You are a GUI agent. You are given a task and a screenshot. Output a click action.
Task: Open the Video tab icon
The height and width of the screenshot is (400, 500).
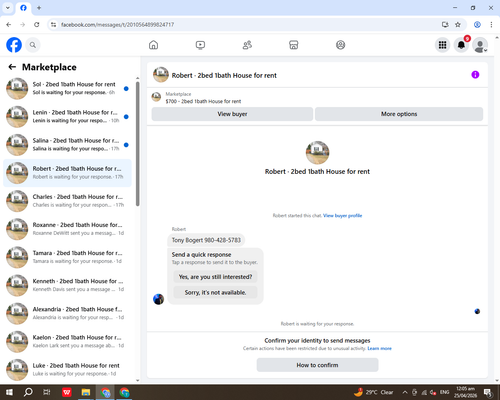(200, 45)
